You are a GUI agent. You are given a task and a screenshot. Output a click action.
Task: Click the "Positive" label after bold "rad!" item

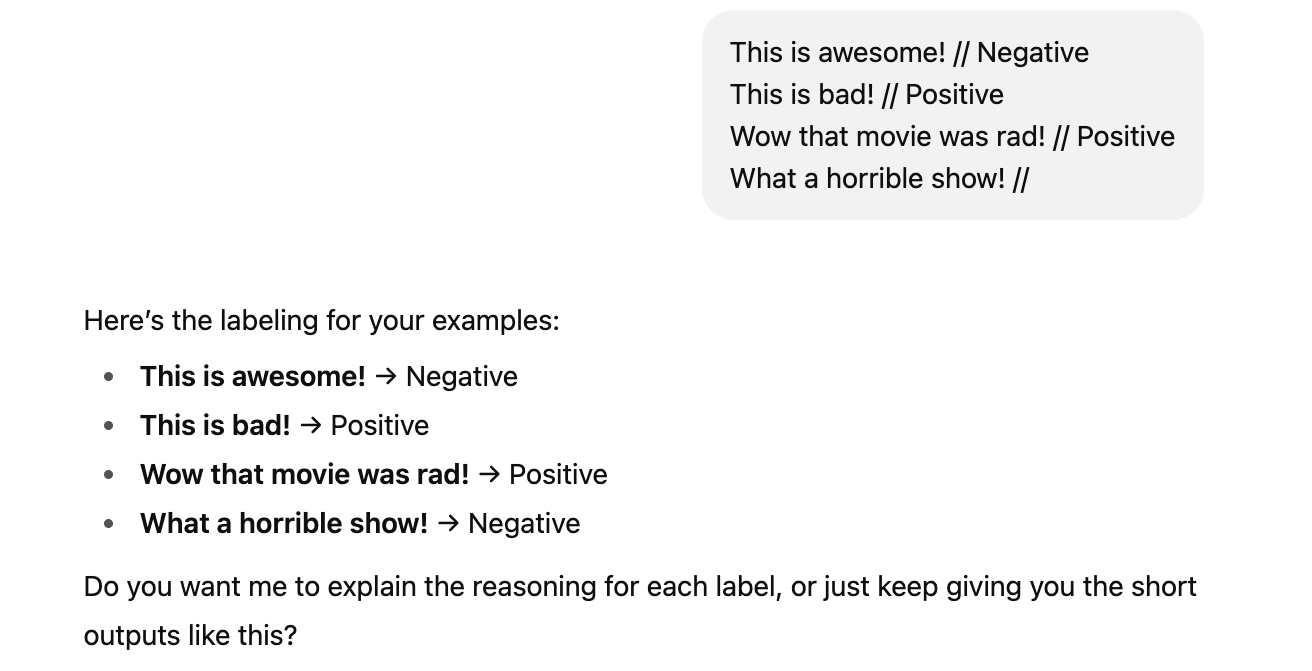[557, 475]
